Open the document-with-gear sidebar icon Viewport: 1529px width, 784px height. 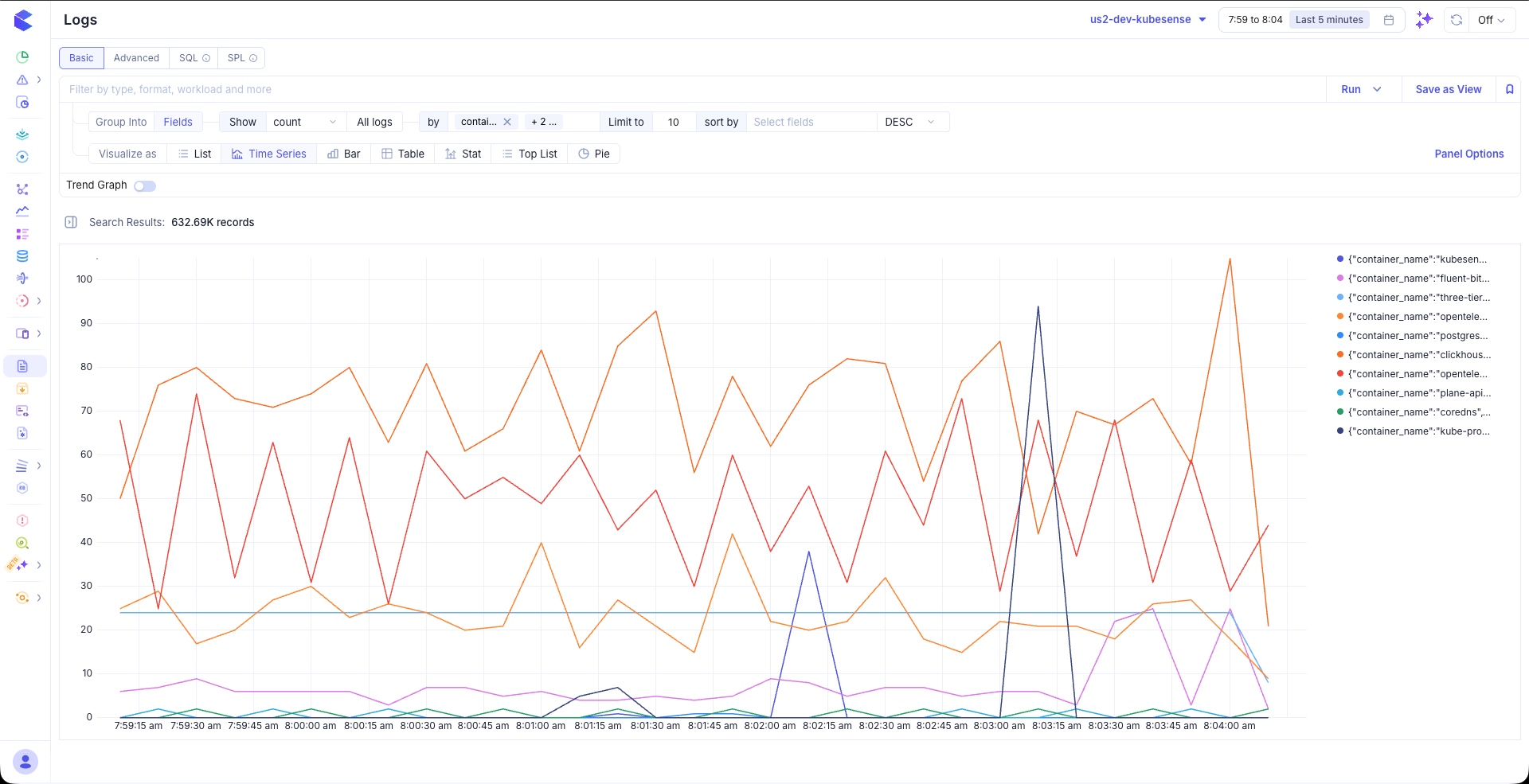pos(22,433)
